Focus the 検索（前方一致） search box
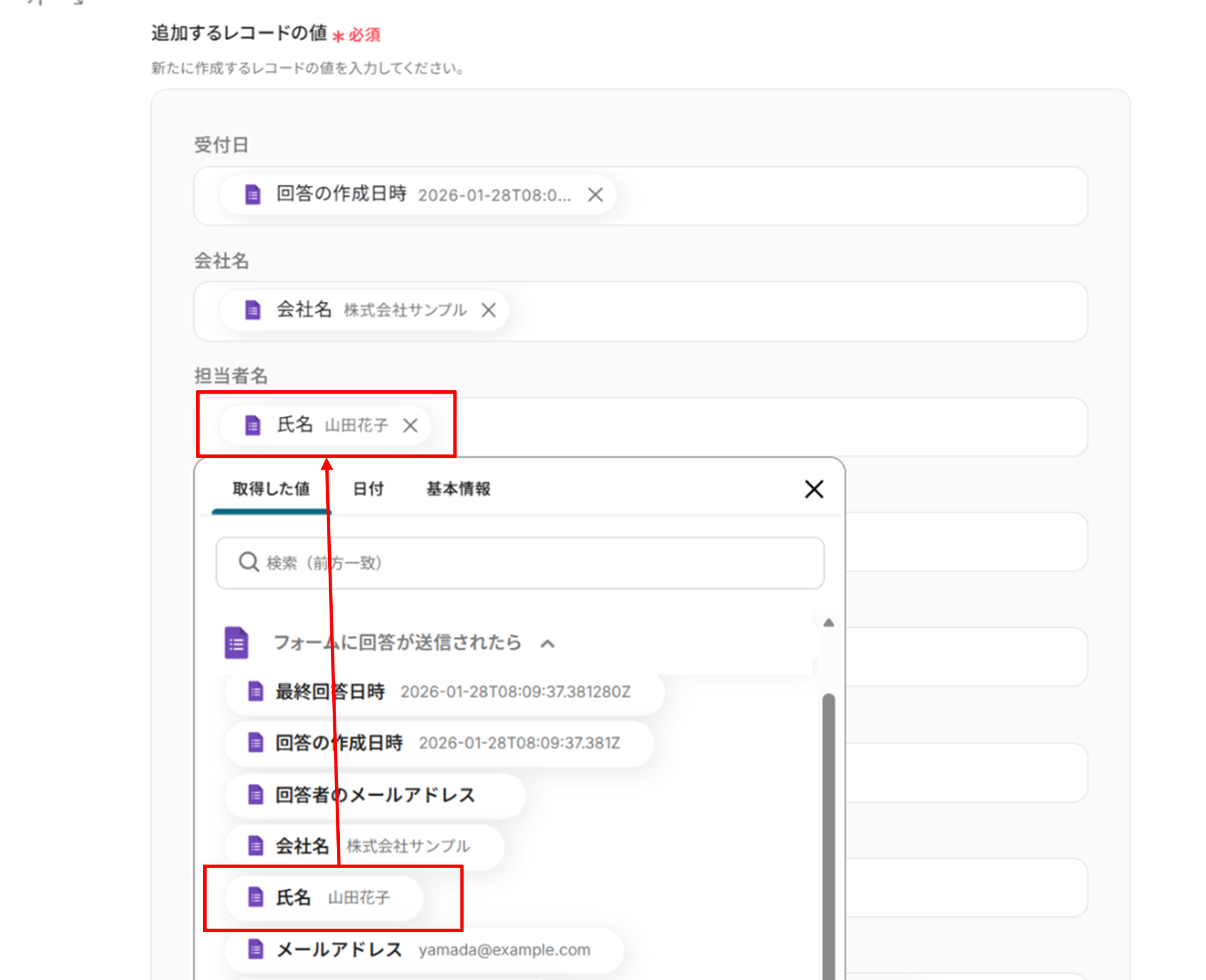The width and height of the screenshot is (1206, 980). 530,563
